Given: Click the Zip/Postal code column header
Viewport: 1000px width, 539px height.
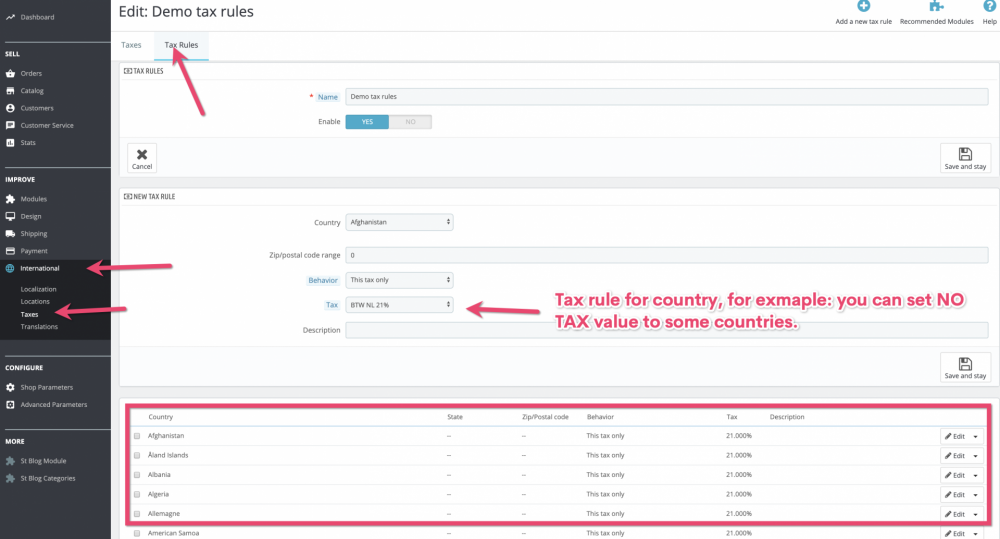Looking at the screenshot, I should [545, 417].
